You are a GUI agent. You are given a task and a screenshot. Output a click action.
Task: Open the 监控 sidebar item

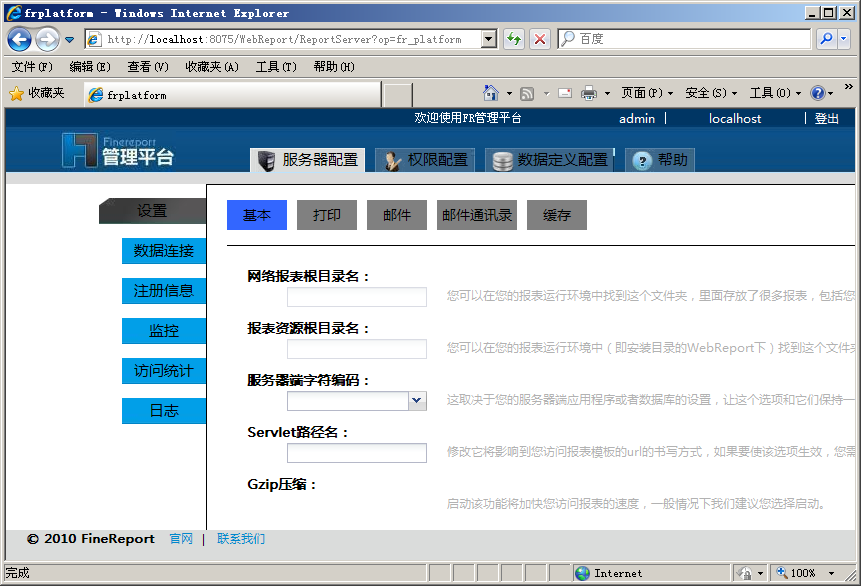tap(164, 331)
